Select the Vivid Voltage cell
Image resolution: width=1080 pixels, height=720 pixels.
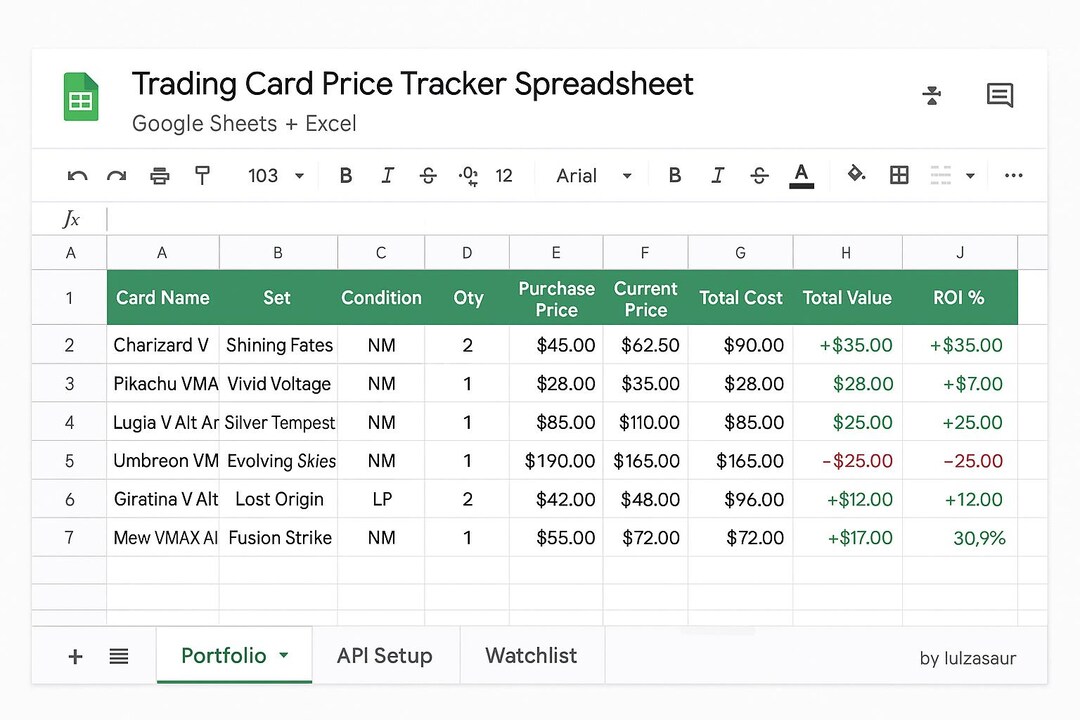[279, 384]
